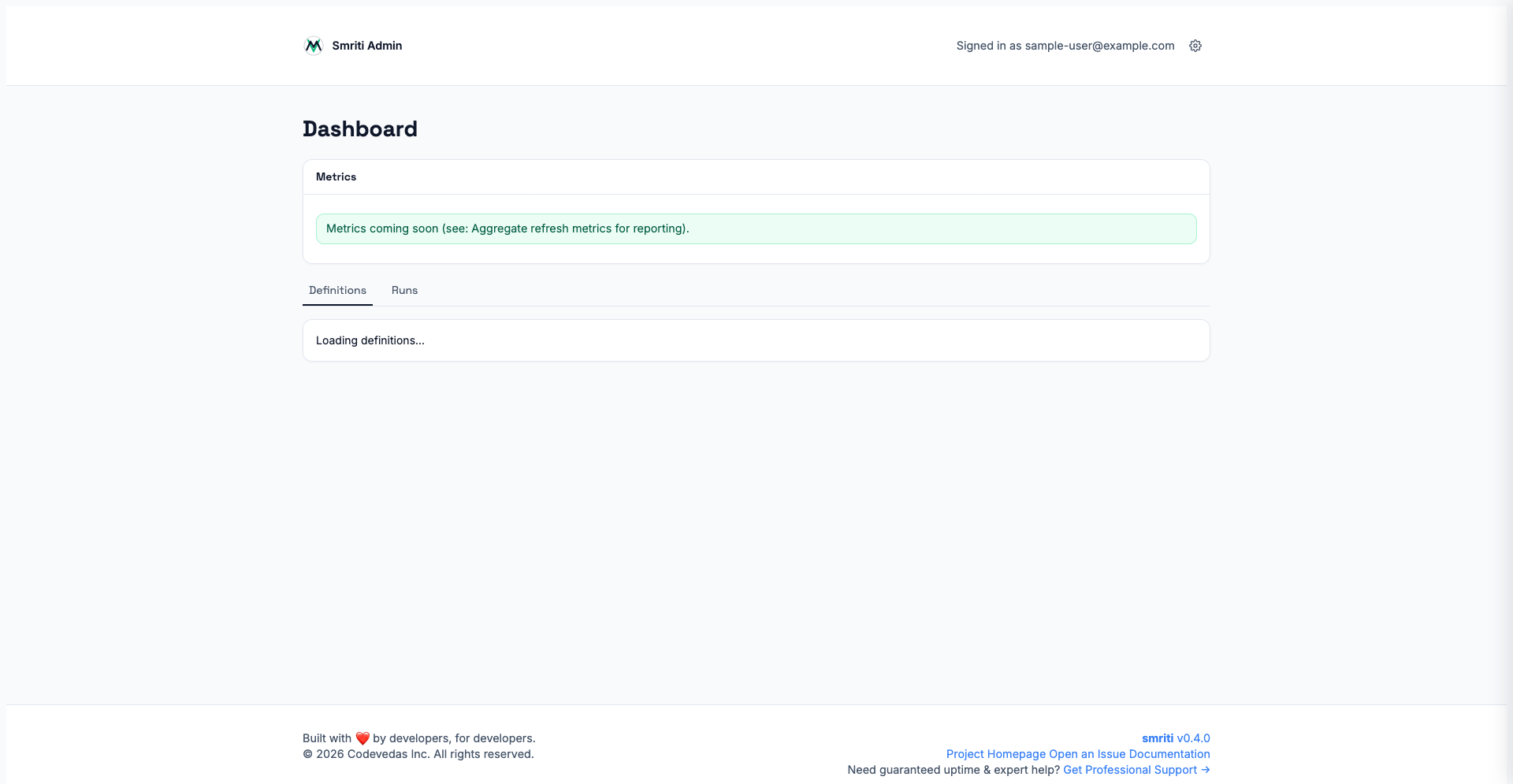
Task: Select the Definitions tab
Action: coord(337,290)
